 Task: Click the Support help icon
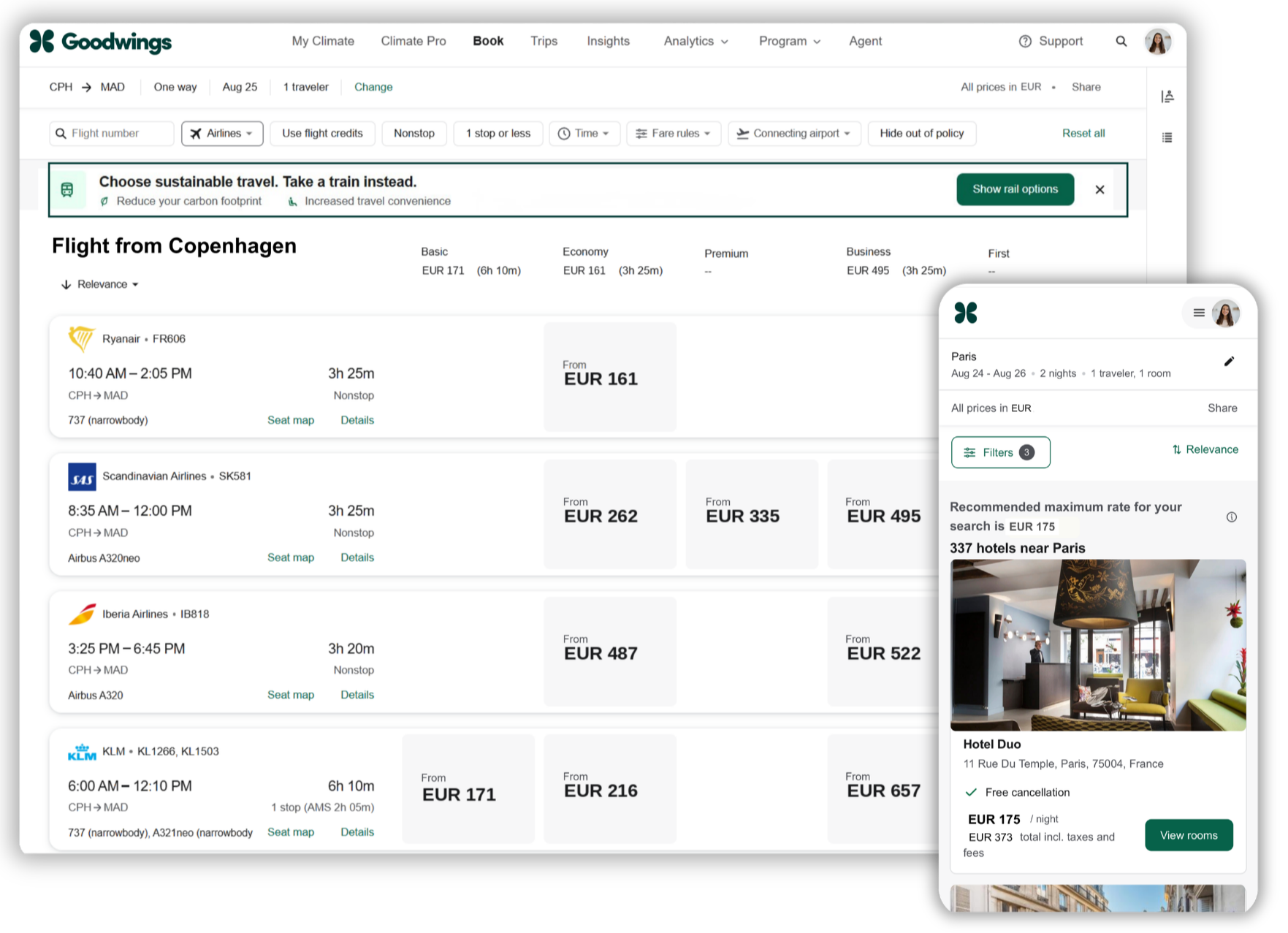tap(1025, 42)
